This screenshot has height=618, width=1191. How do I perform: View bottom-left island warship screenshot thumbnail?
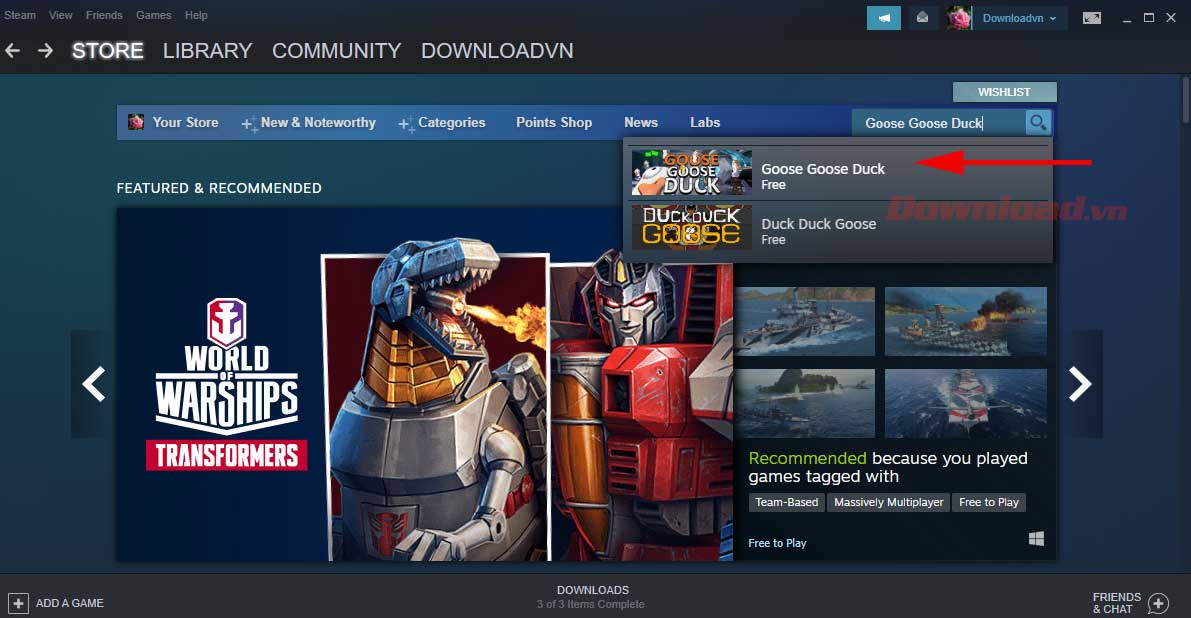click(804, 403)
